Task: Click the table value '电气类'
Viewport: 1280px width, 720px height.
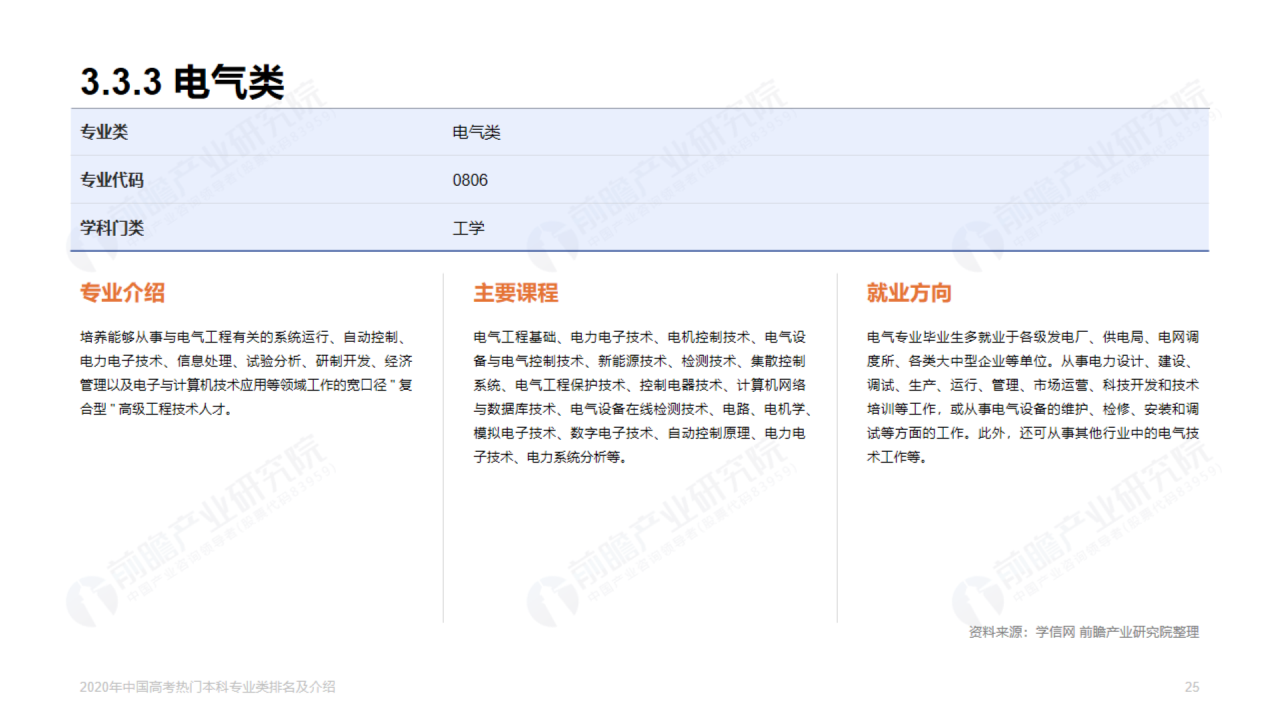Action: pyautogui.click(x=476, y=132)
